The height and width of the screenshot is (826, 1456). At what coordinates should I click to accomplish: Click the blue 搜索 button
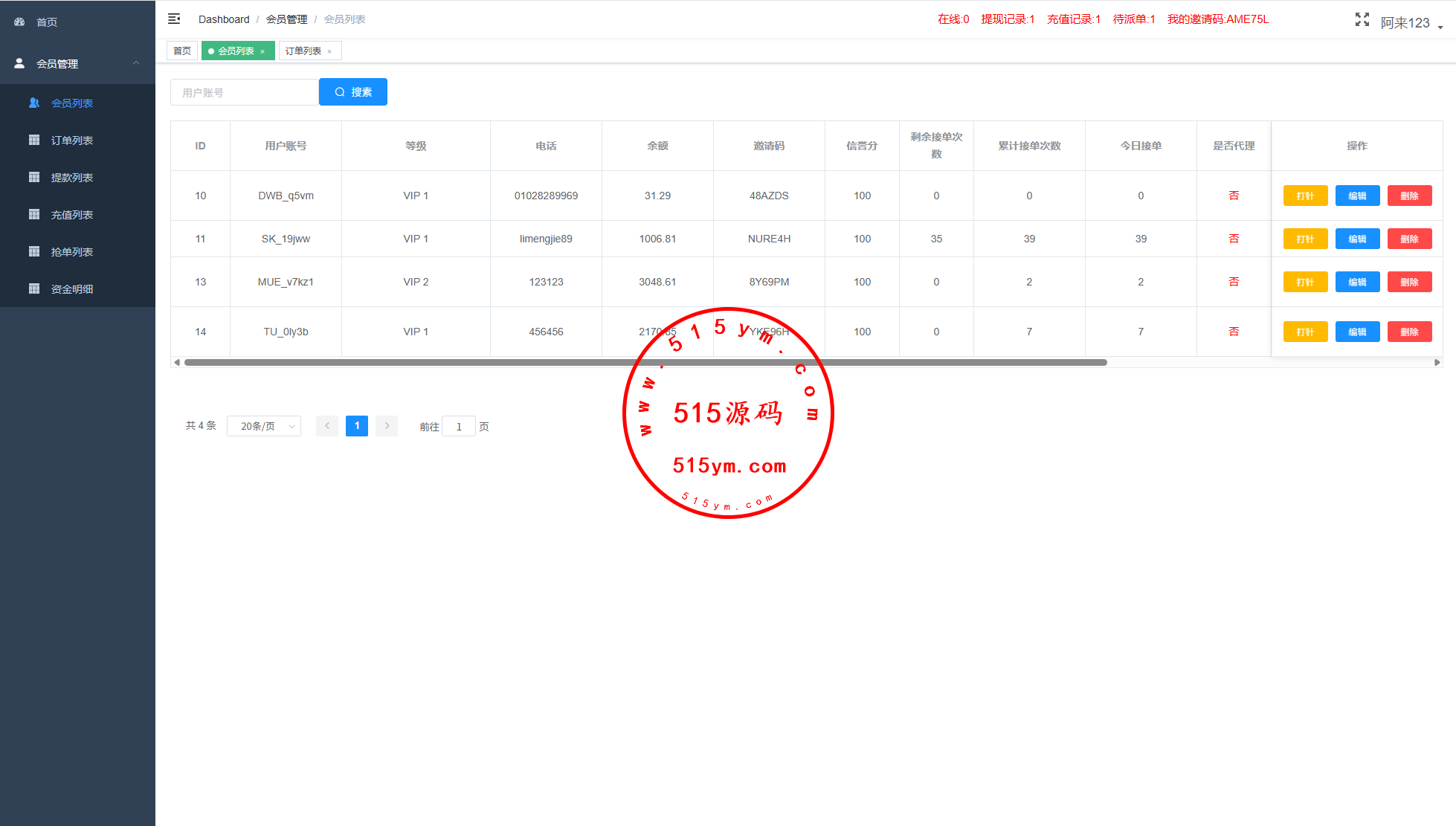[x=353, y=92]
